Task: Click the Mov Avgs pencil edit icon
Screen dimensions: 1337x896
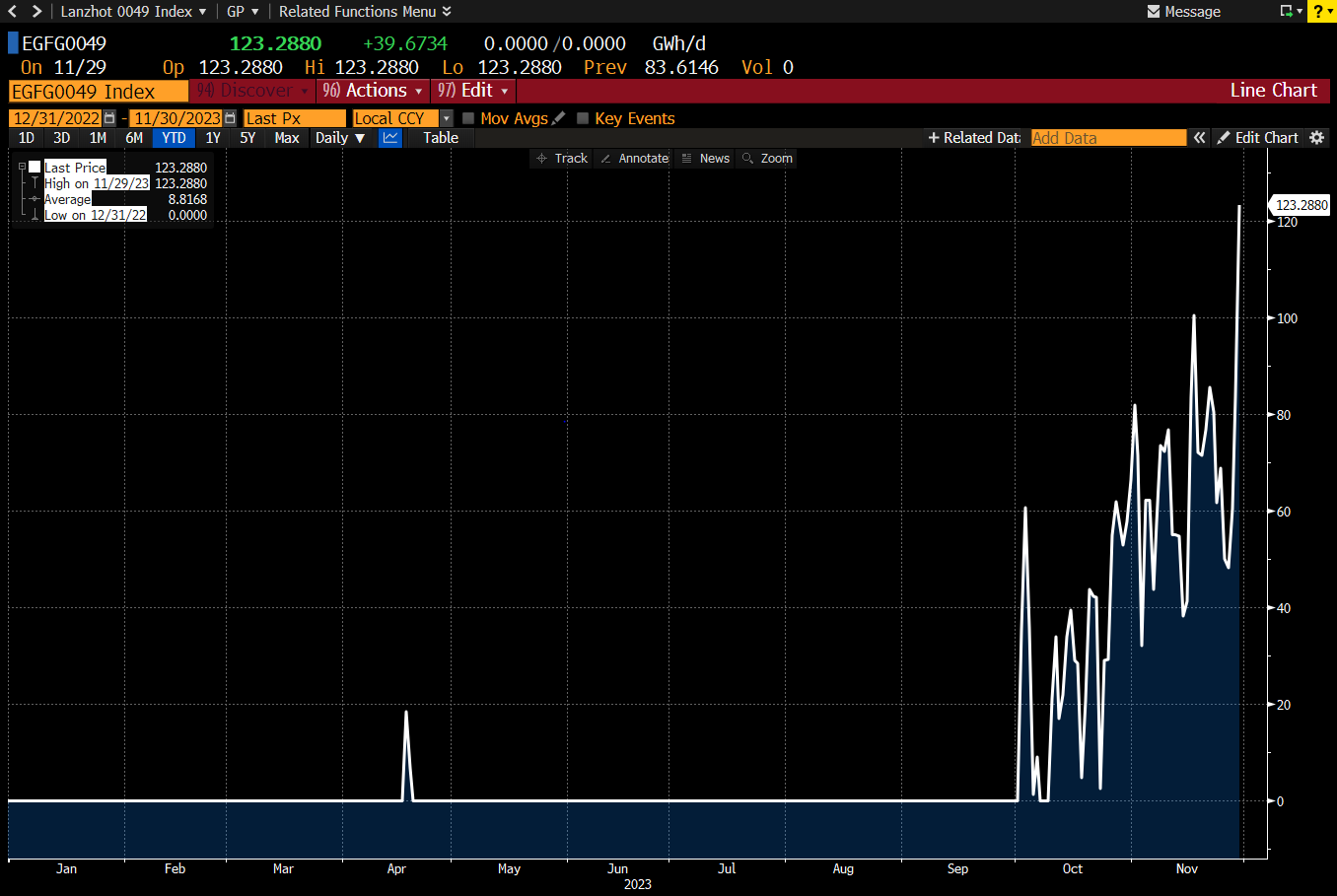Action: 559,118
